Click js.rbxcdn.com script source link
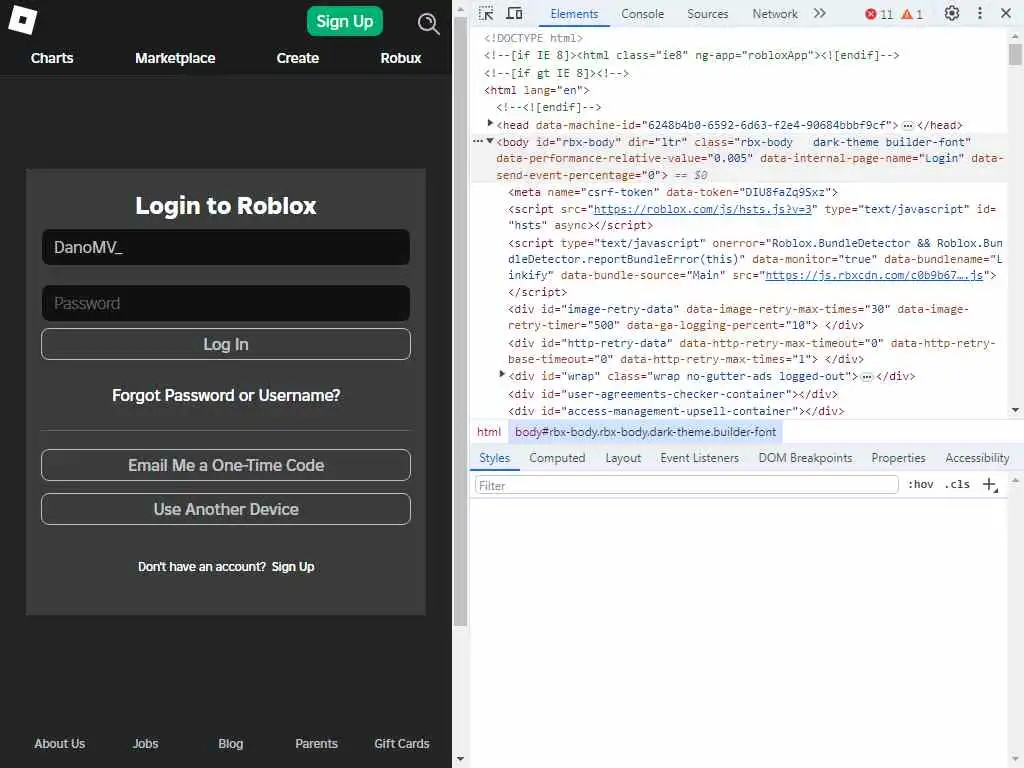 (874, 275)
